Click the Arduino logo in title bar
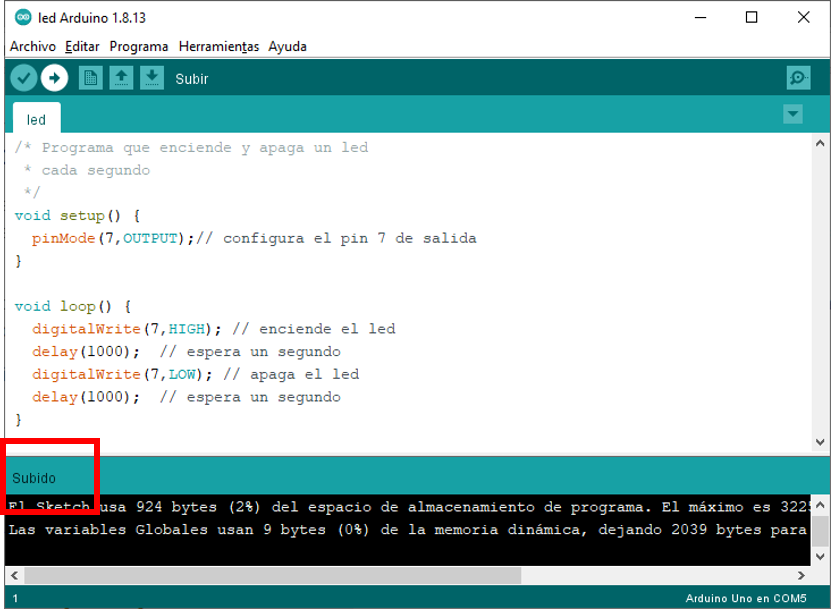Screen dimensions: 831x609 tap(22, 17)
